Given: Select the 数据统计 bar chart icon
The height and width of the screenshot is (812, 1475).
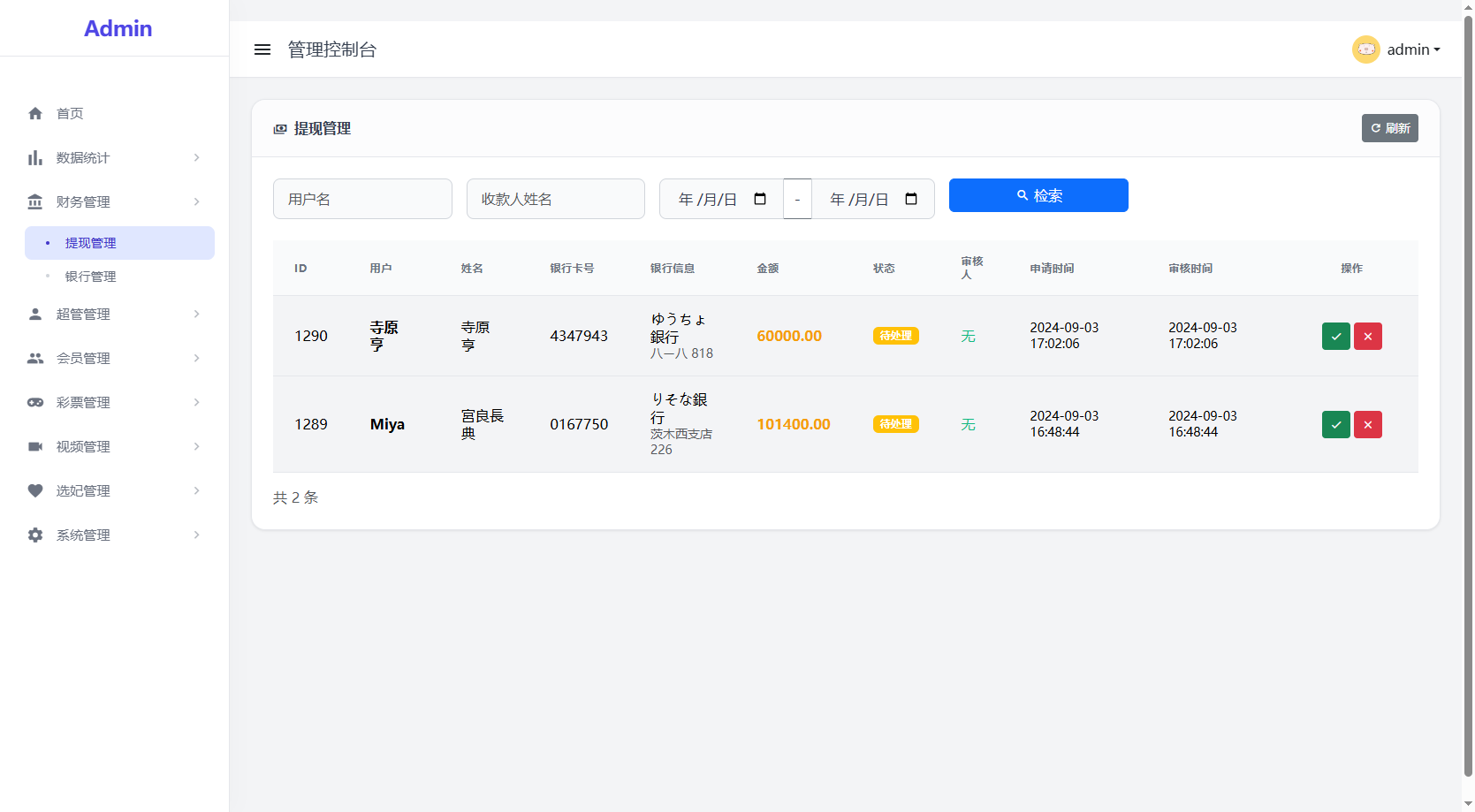Looking at the screenshot, I should [35, 157].
